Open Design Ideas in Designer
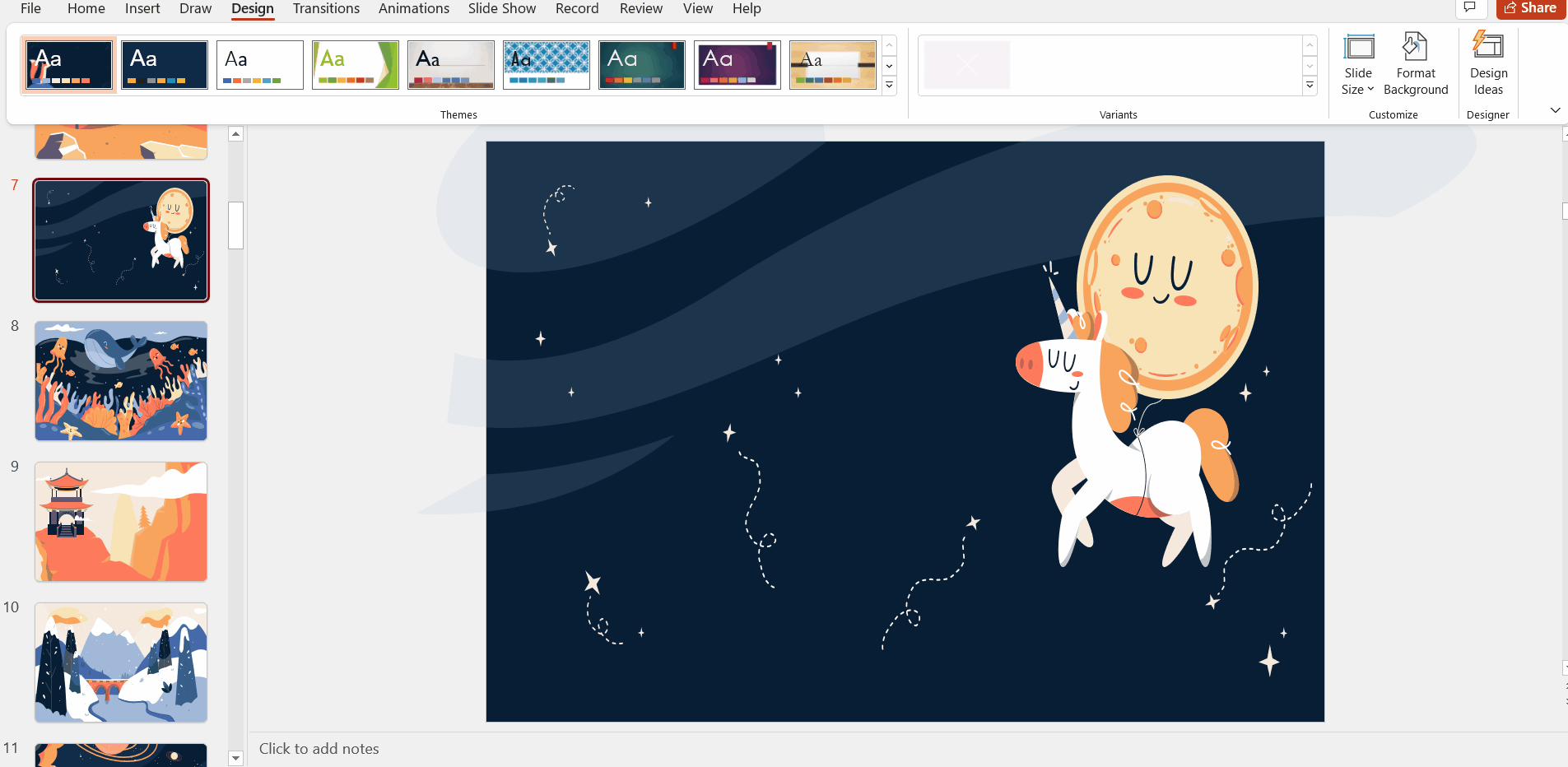1568x767 pixels. click(1488, 65)
